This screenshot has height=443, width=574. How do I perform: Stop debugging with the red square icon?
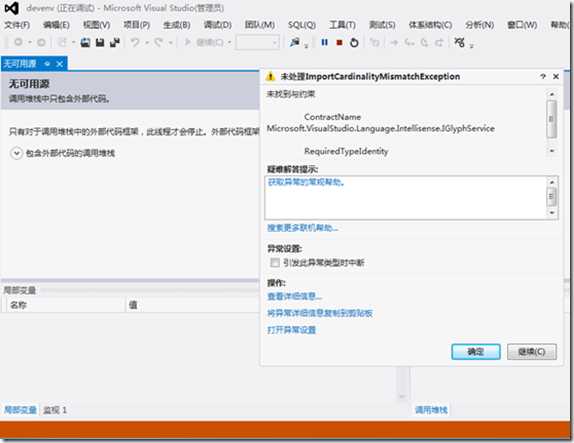[339, 42]
